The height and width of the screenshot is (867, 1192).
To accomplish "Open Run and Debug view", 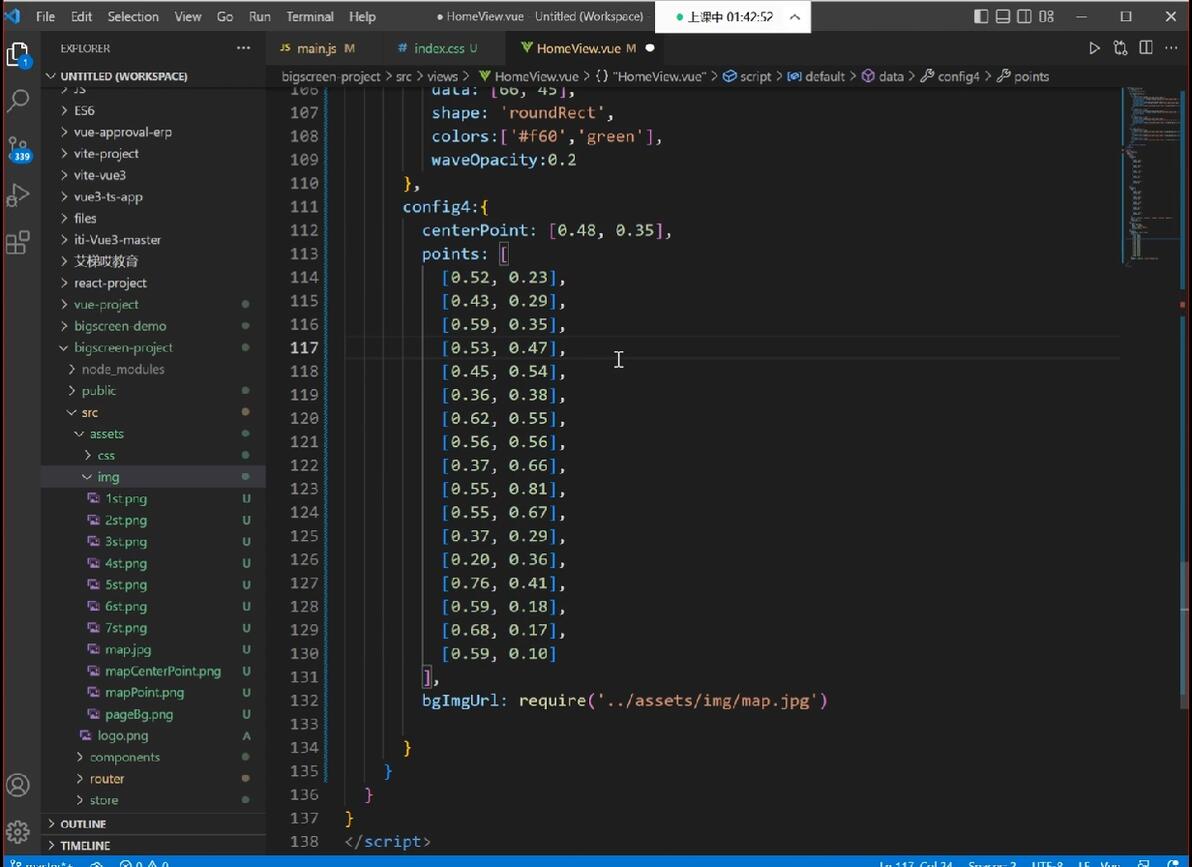I will point(18,195).
